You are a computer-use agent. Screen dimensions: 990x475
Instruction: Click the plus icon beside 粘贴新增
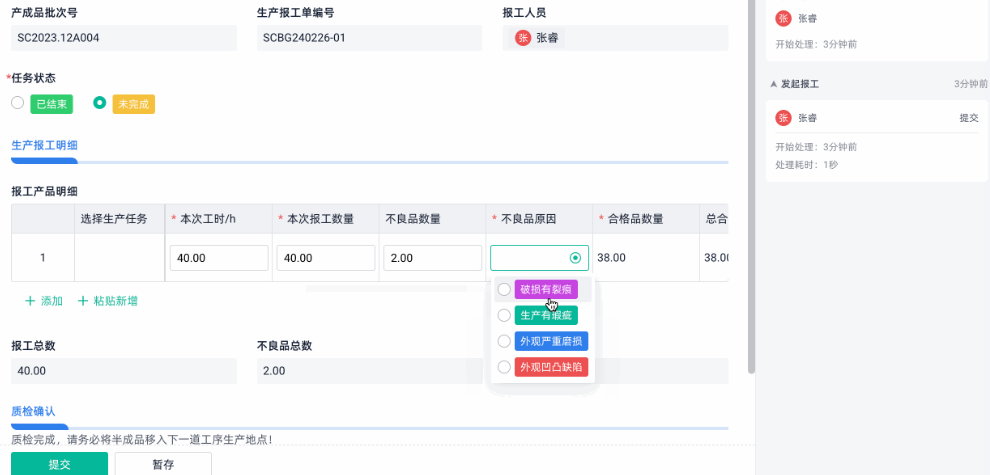82,301
